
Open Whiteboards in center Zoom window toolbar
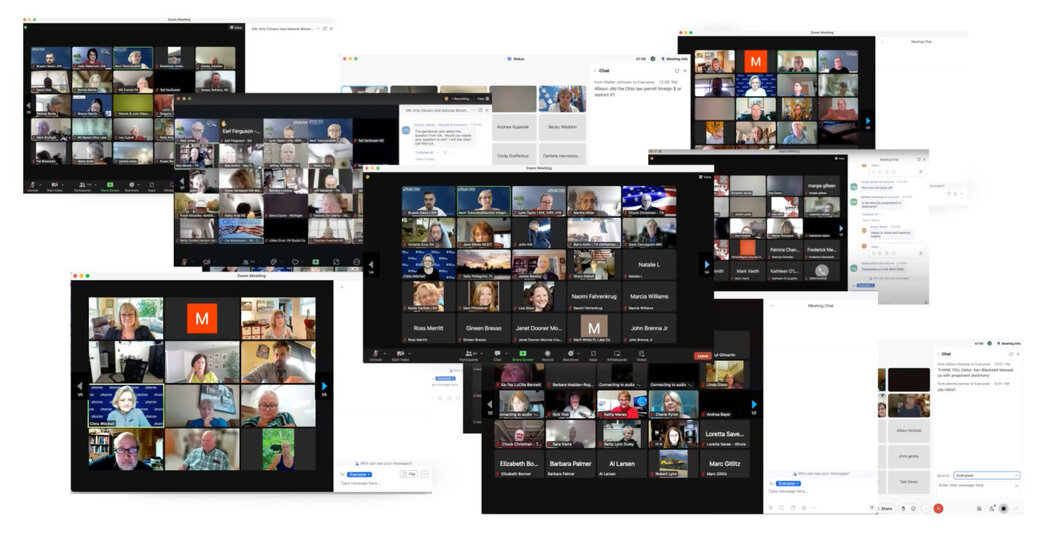[x=617, y=356]
